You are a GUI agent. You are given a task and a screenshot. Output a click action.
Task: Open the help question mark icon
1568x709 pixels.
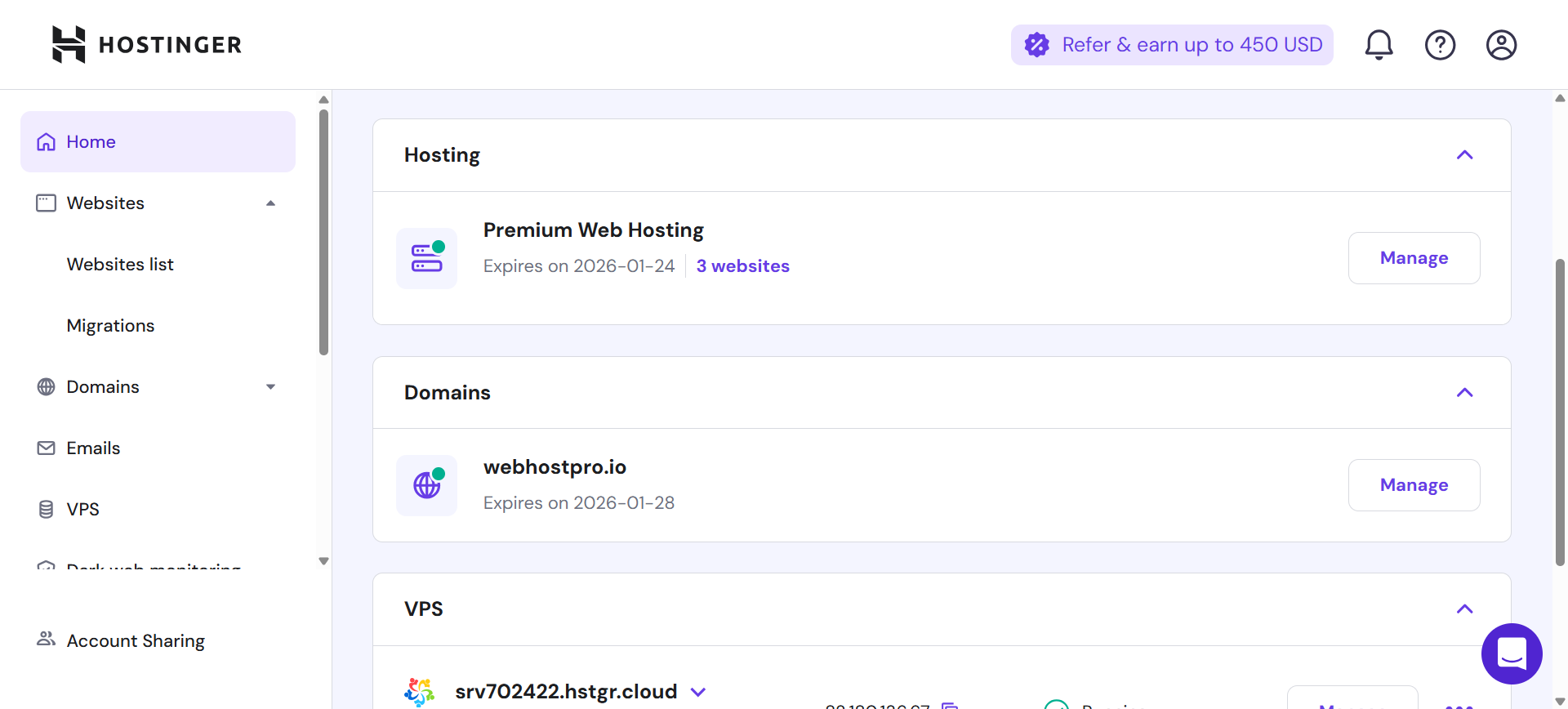point(1440,45)
